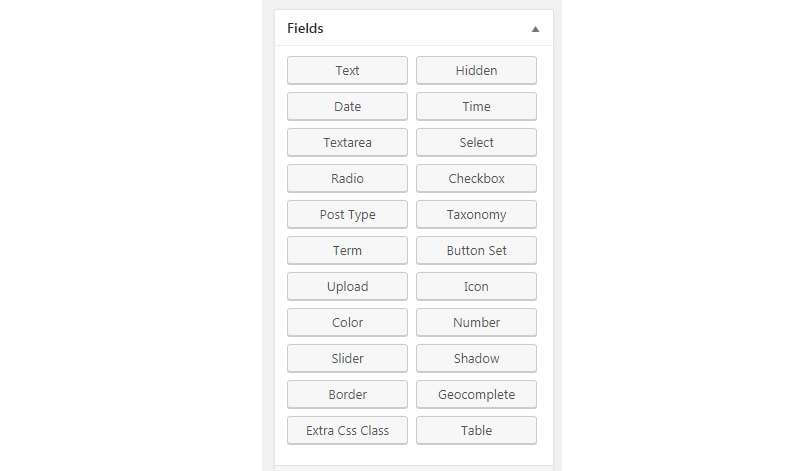Insert a Checkbox field

(476, 178)
